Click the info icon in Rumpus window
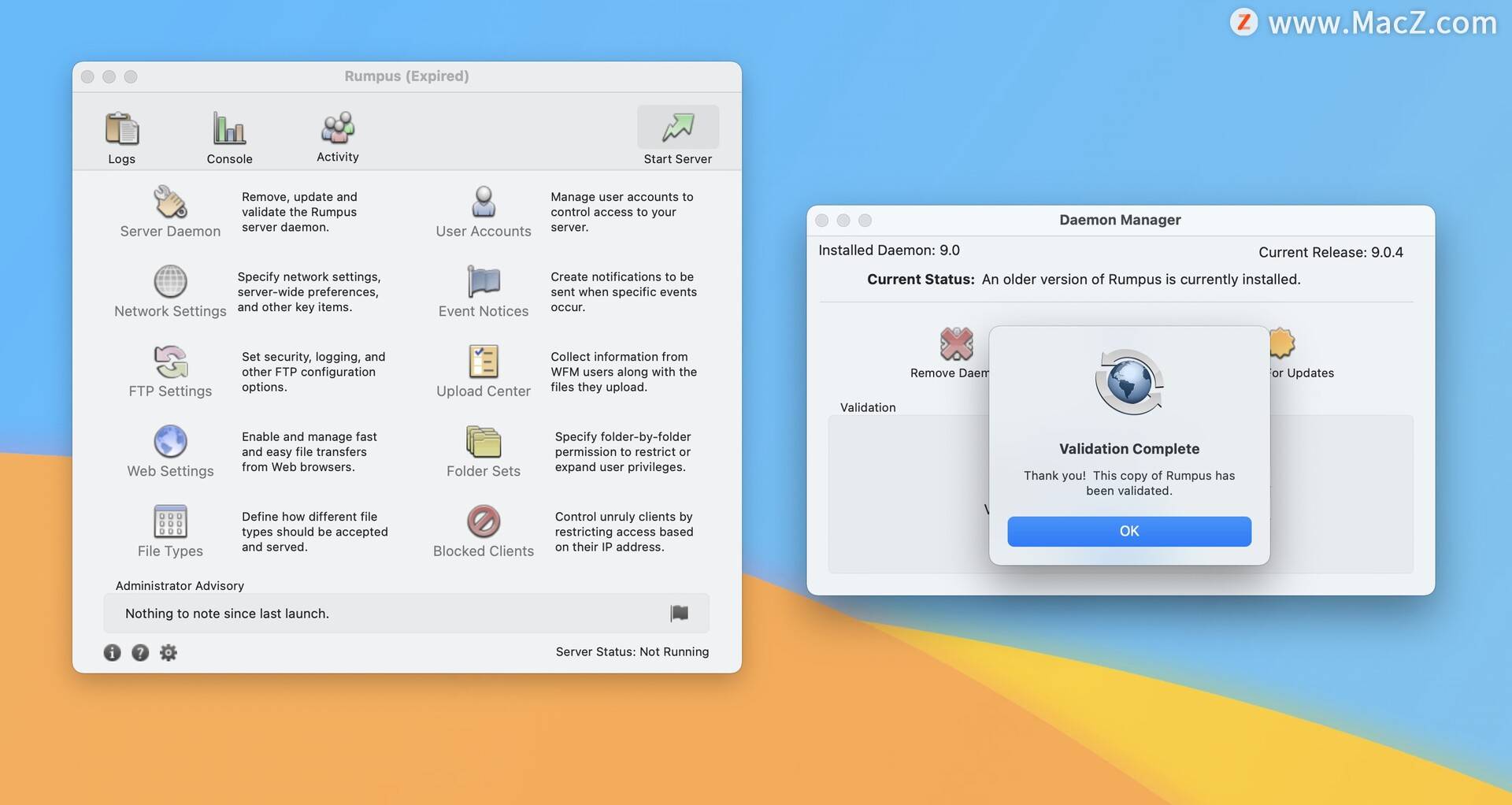 pyautogui.click(x=112, y=652)
